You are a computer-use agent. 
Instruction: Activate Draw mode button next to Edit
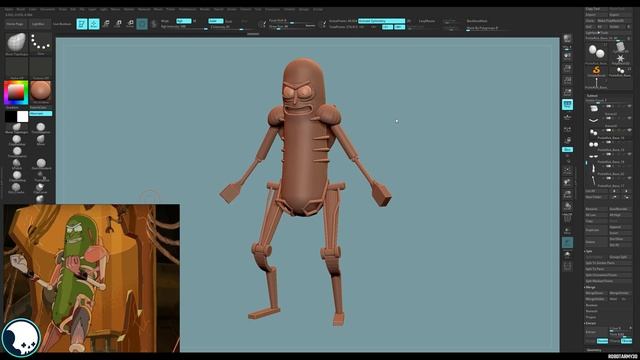click(94, 24)
